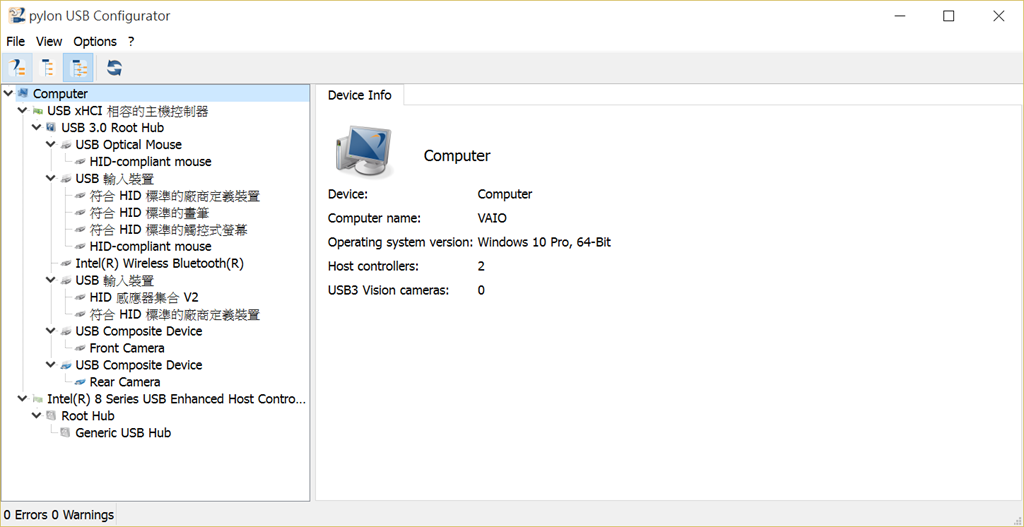1024x527 pixels.
Task: Click the USB 3.0 Root Hub icon
Action: (52, 127)
